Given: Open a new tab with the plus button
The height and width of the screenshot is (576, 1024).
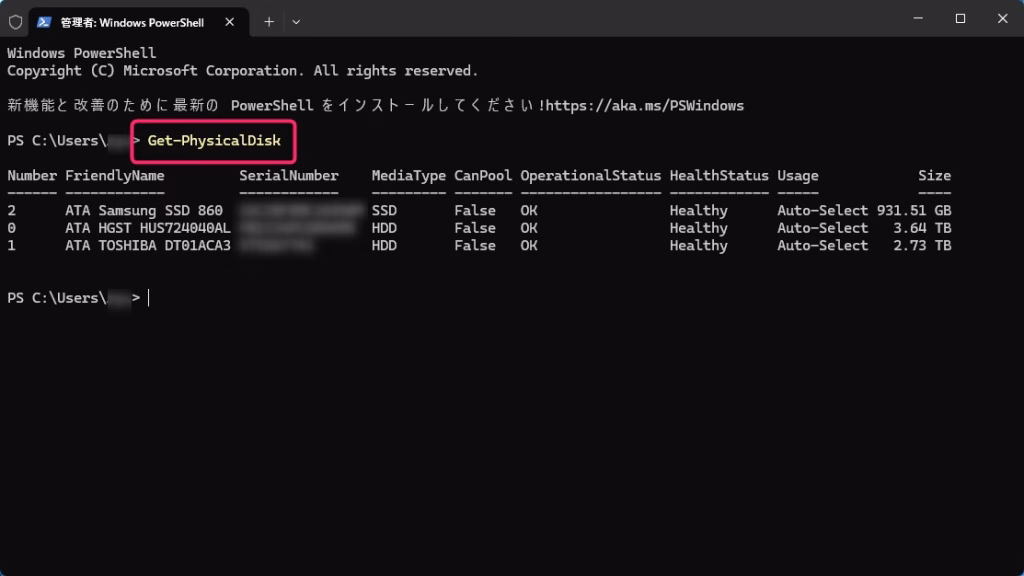Looking at the screenshot, I should coord(268,21).
